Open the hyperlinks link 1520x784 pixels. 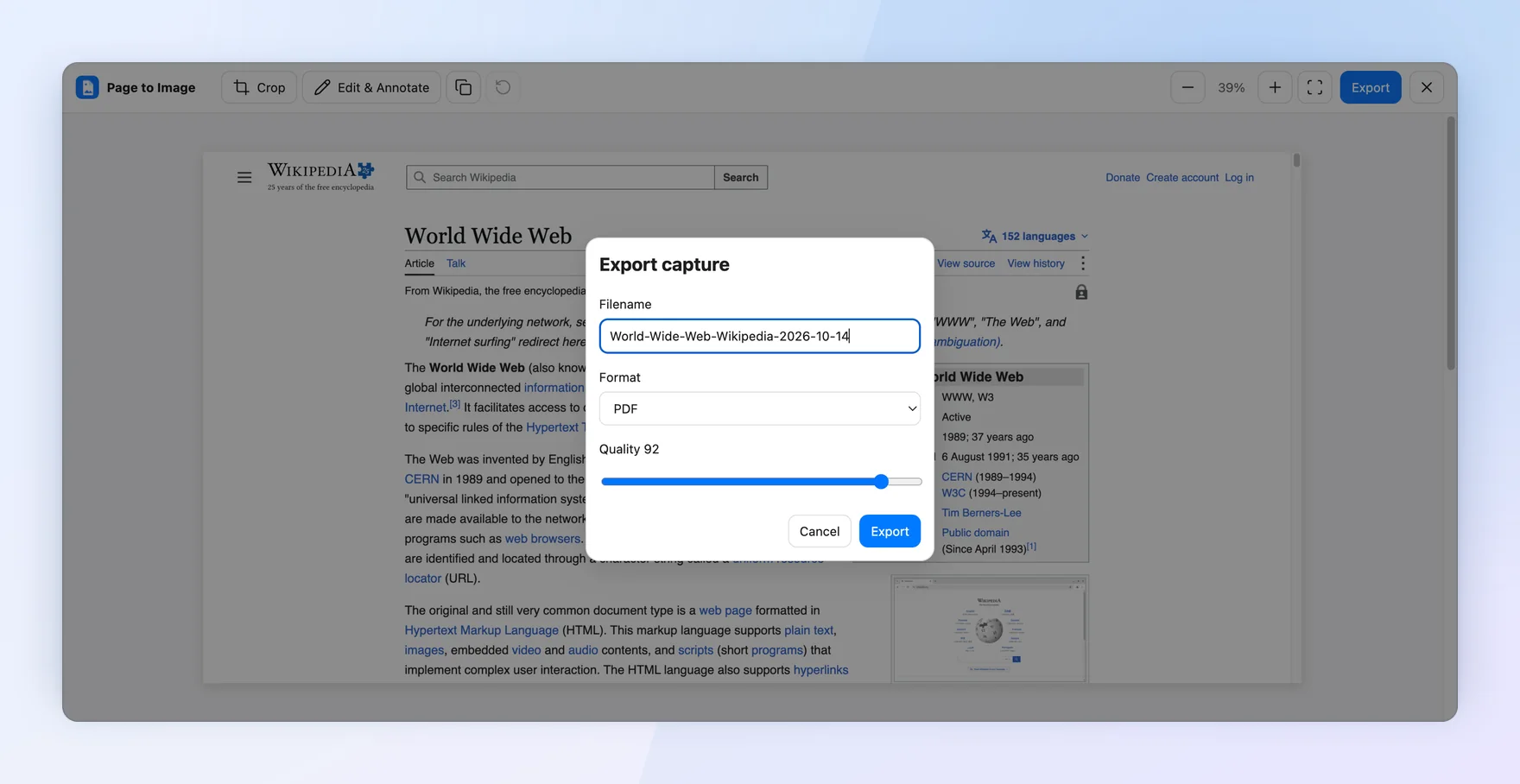tap(820, 670)
